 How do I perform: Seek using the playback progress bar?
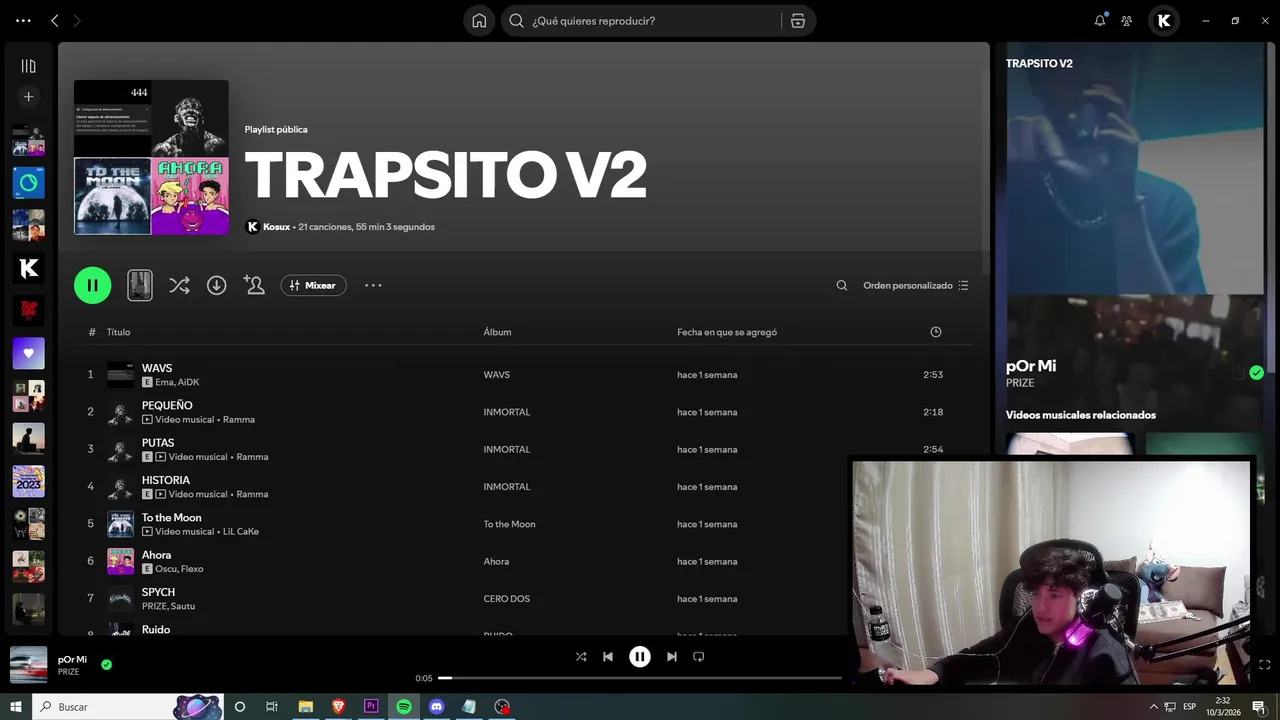click(x=640, y=678)
